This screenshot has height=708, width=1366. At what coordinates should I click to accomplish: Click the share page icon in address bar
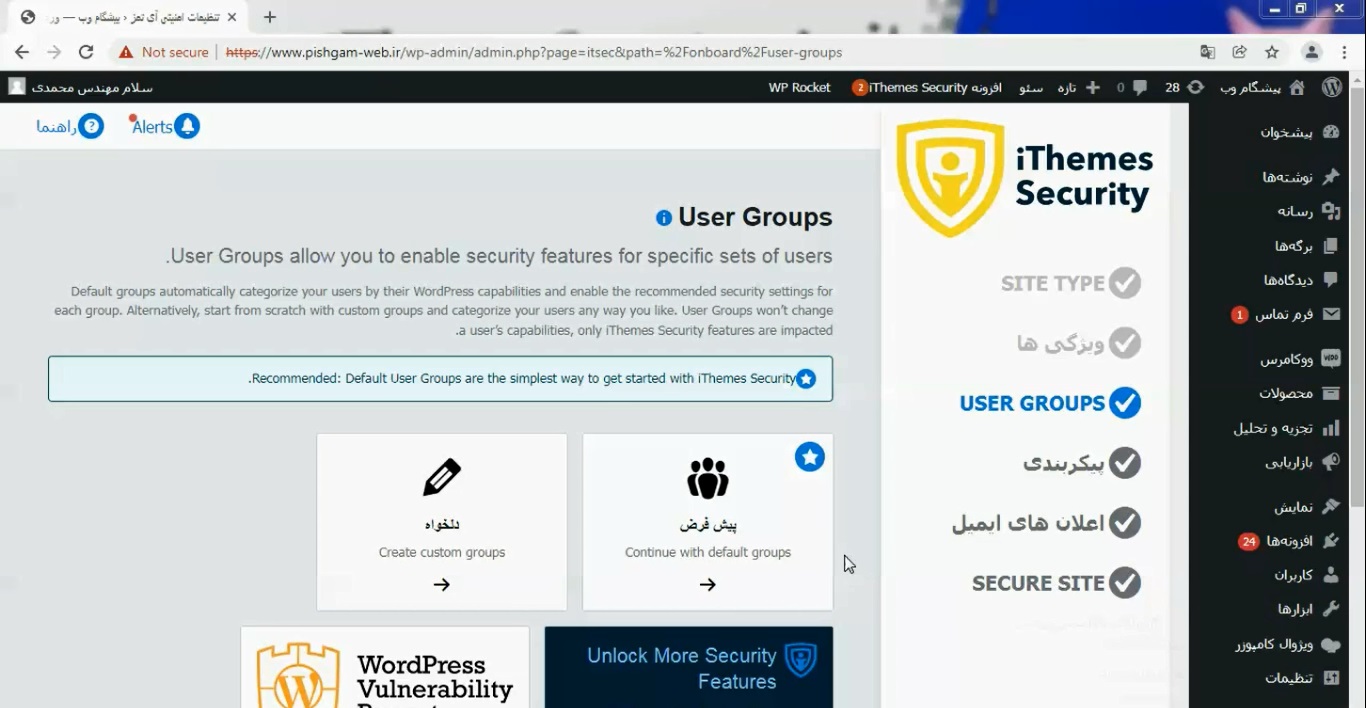click(1240, 52)
